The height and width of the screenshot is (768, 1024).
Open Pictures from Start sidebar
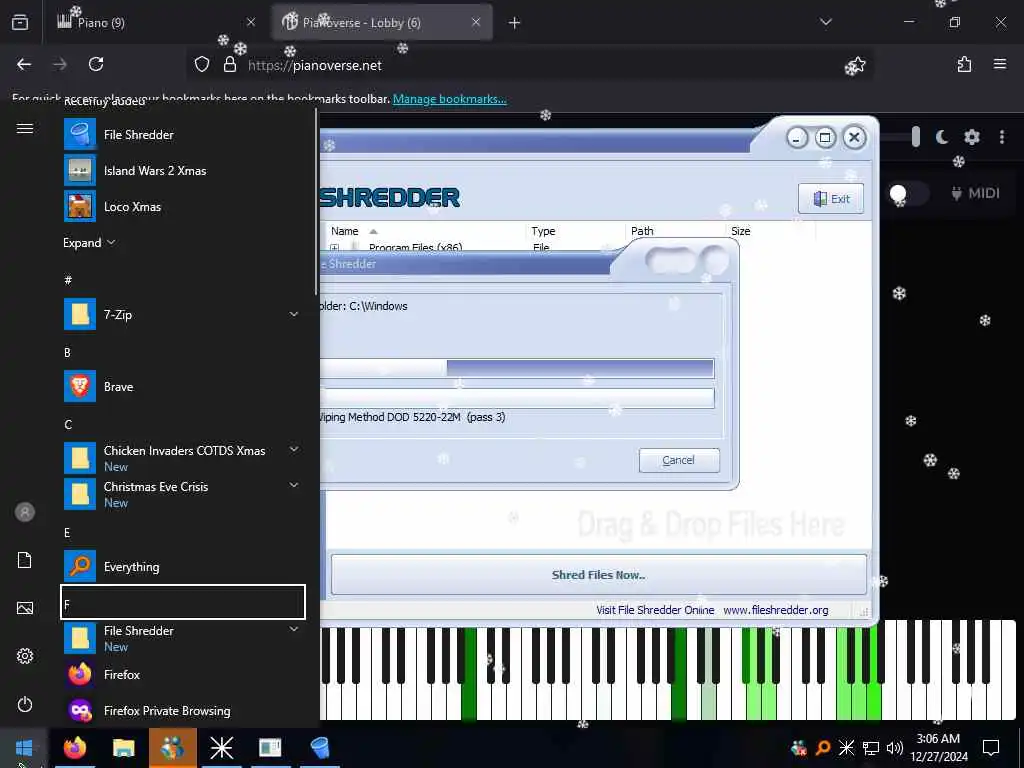25,608
